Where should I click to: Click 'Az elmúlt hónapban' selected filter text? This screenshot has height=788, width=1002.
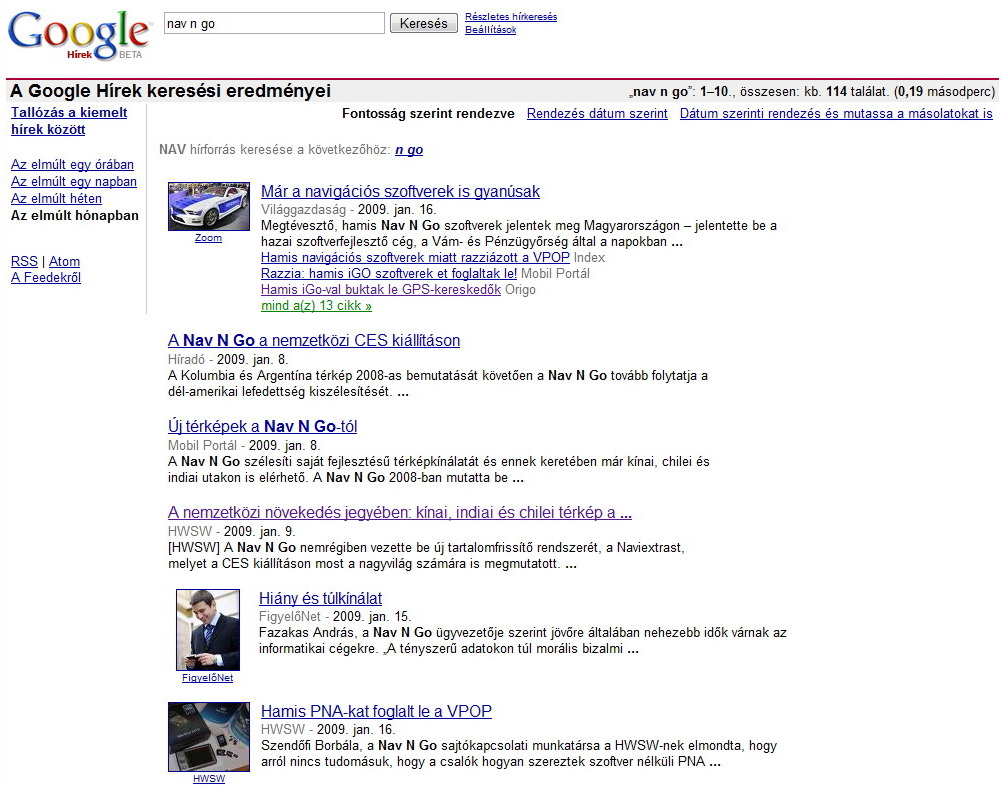pos(75,215)
